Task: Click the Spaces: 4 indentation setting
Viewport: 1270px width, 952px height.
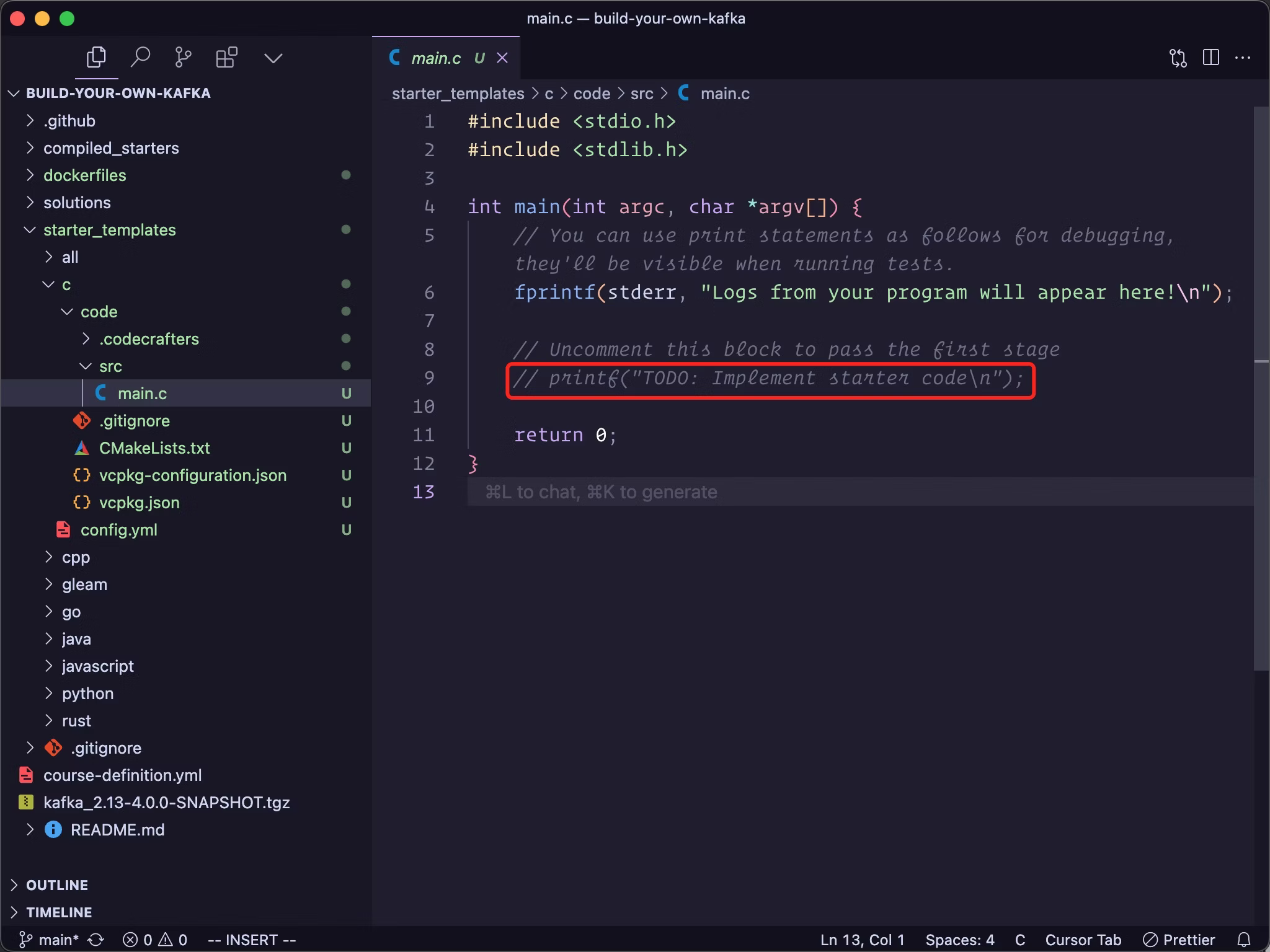Action: (959, 940)
